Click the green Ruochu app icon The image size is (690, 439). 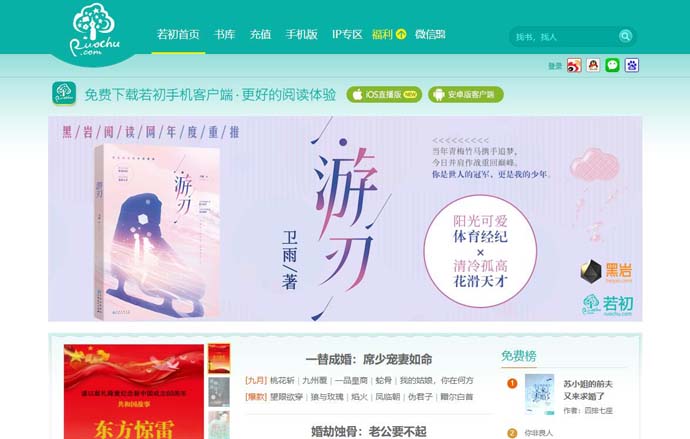tap(64, 93)
